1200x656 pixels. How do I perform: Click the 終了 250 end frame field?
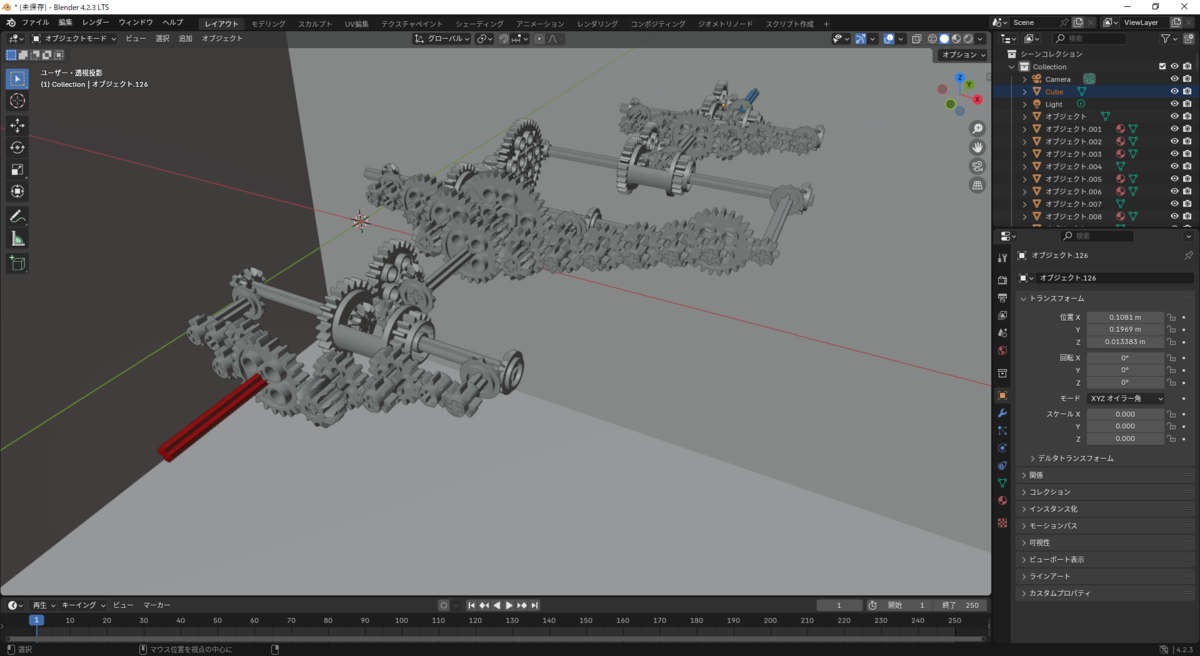click(x=962, y=605)
